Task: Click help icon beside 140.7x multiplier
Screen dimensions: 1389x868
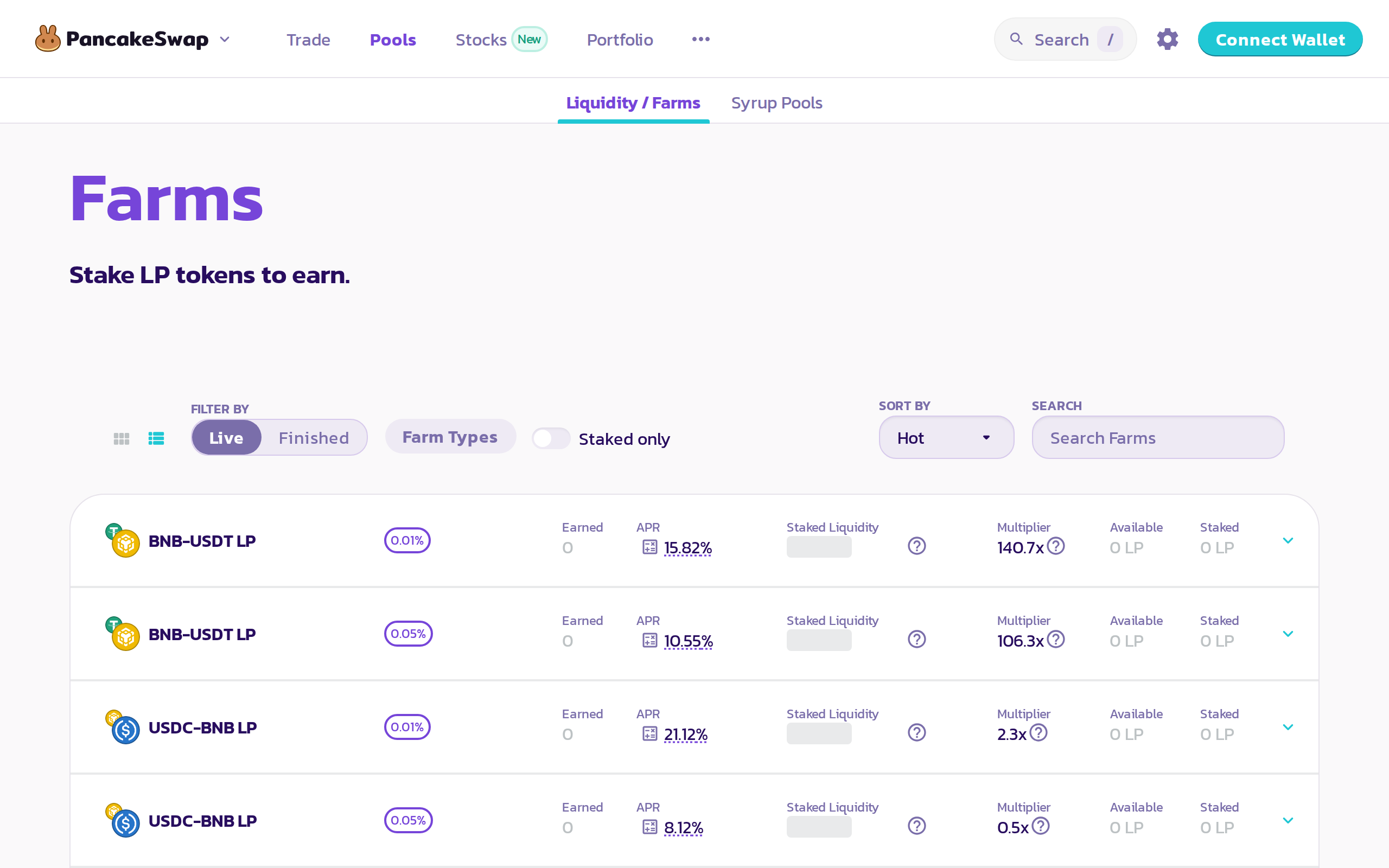Action: (x=1055, y=546)
